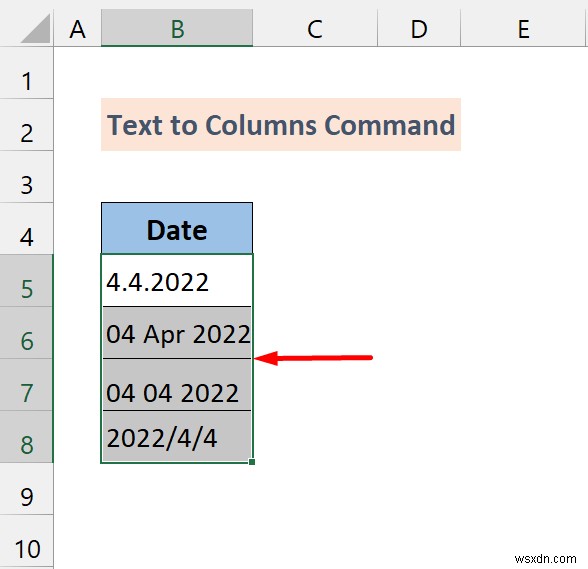
Task: Select row 9 header
Action: point(26,489)
